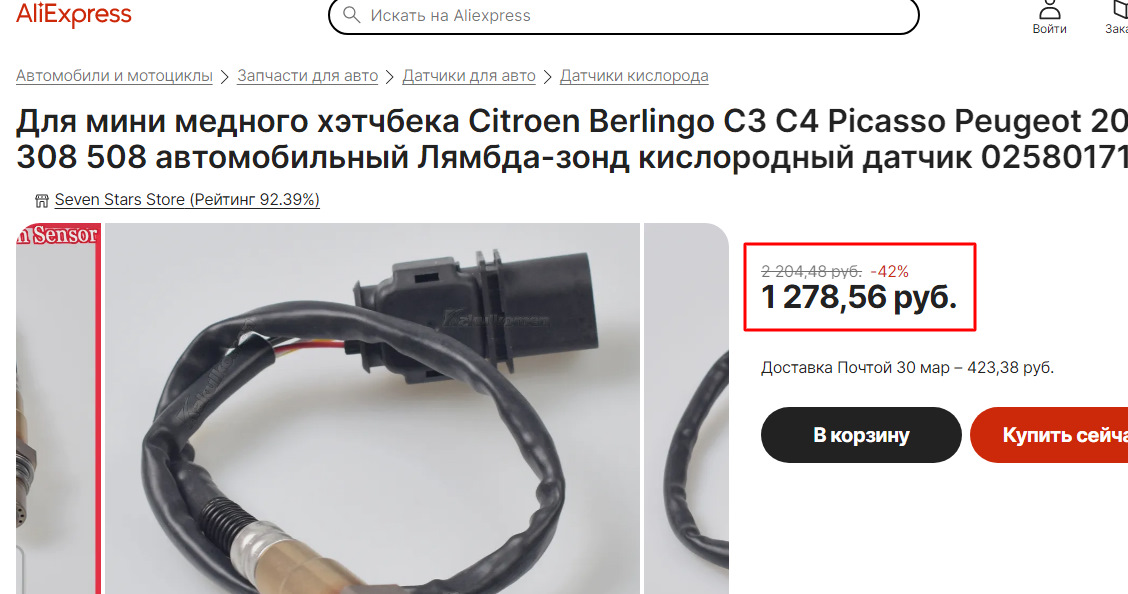Show the previous photo with the Sensor label
This screenshot has width=1128, height=594.
tap(58, 408)
